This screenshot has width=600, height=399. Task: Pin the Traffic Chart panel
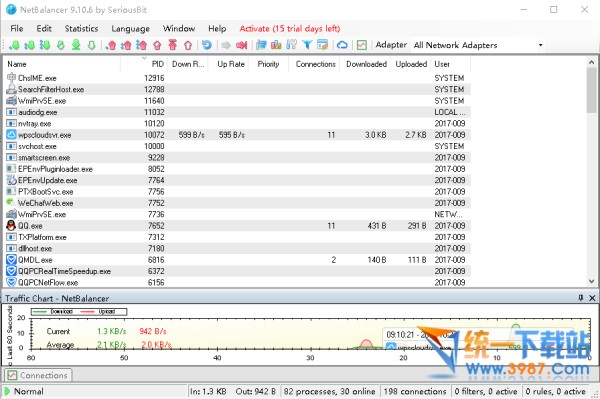(x=581, y=298)
